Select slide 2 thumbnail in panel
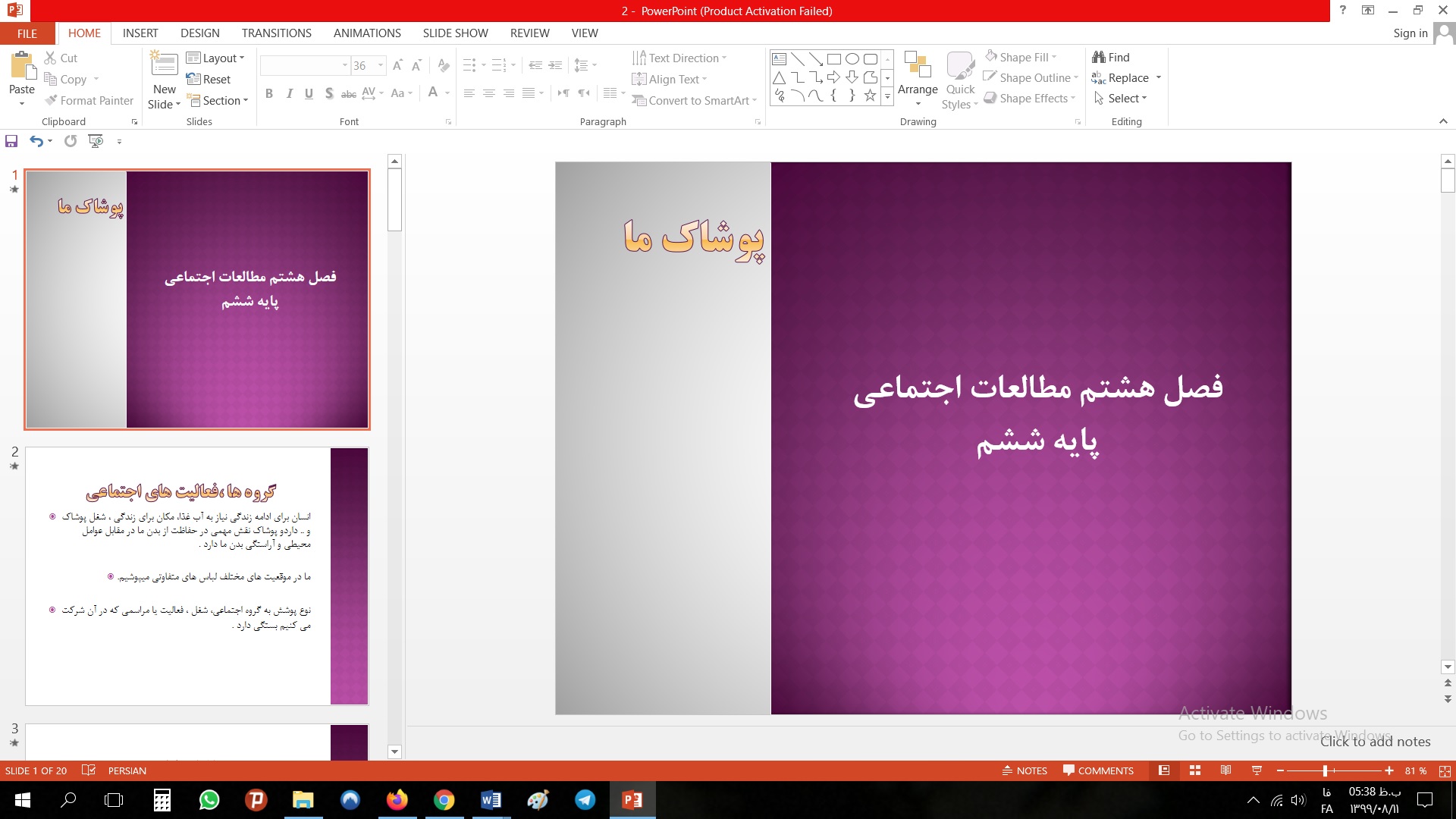 tap(196, 576)
